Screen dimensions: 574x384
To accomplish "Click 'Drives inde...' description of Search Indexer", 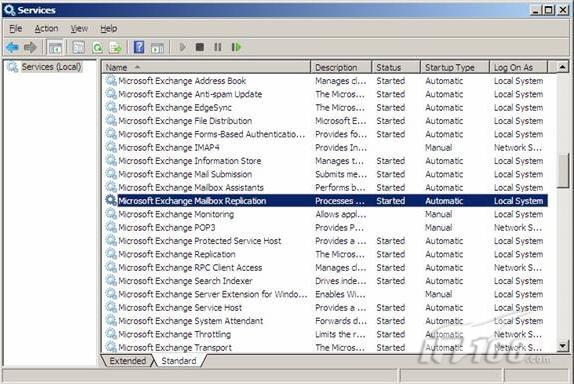I will click(340, 281).
